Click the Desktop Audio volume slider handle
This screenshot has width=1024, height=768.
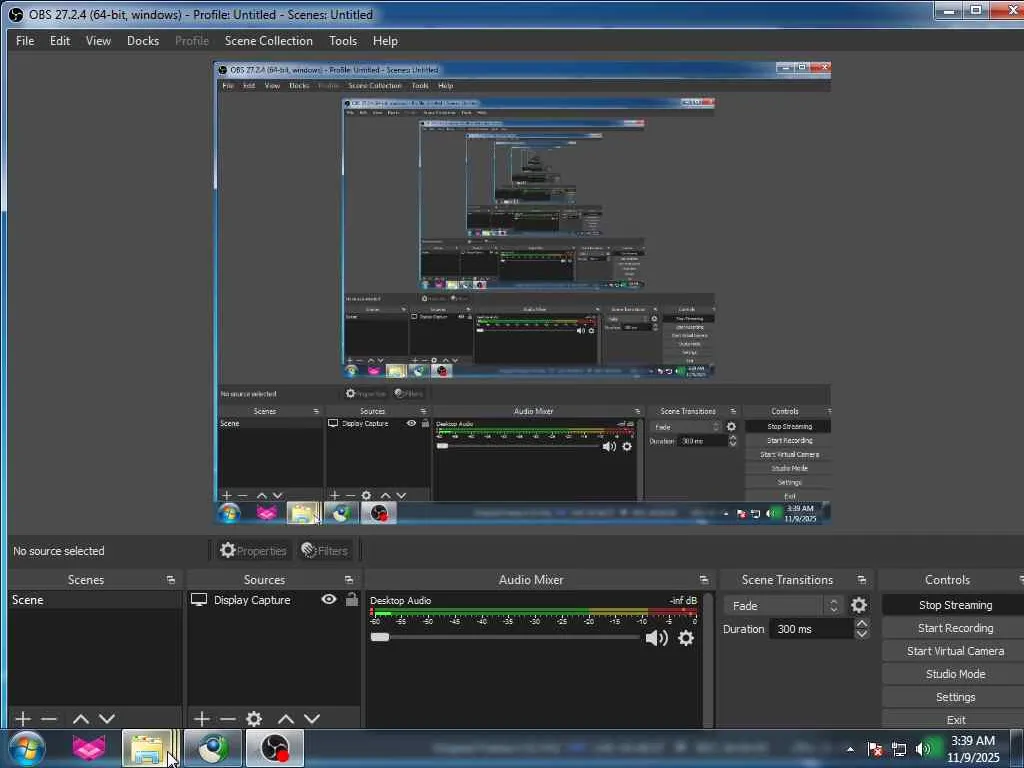[x=379, y=637]
